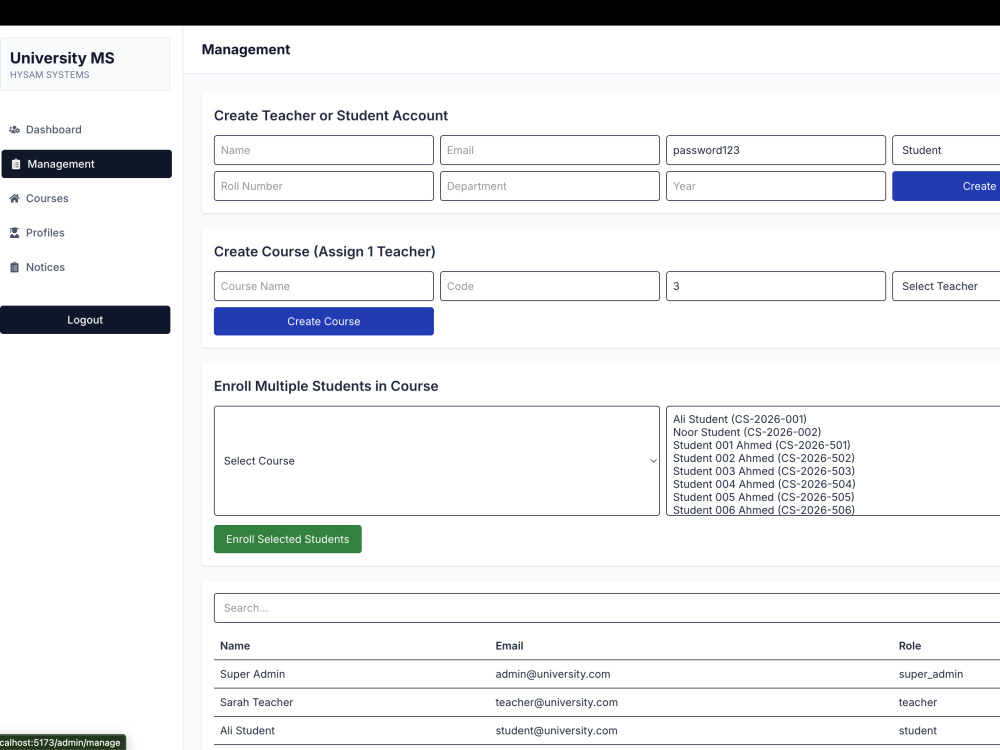Select Noor Student (CS-2026-002) in list
The image size is (1000, 750).
747,432
